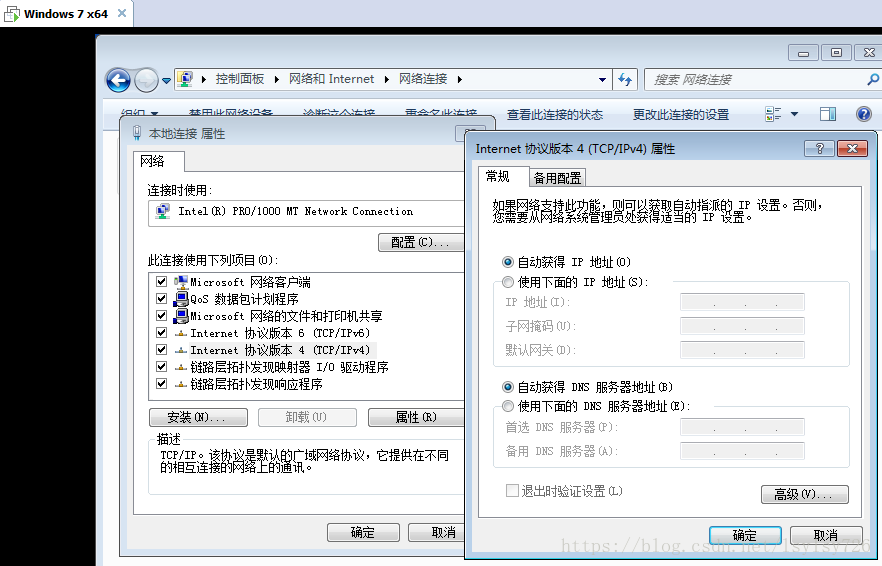Click the 配置(C)... button
This screenshot has width=882, height=566.
pos(420,242)
